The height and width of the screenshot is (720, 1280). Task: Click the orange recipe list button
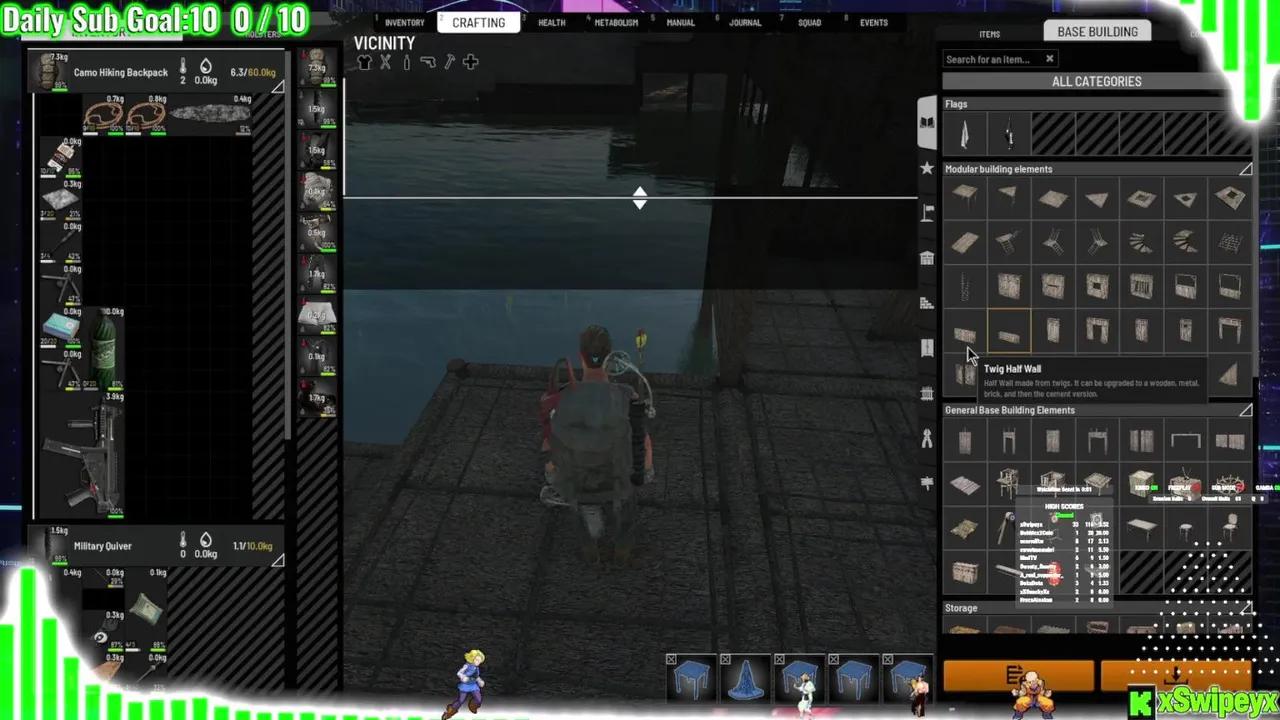point(1018,676)
